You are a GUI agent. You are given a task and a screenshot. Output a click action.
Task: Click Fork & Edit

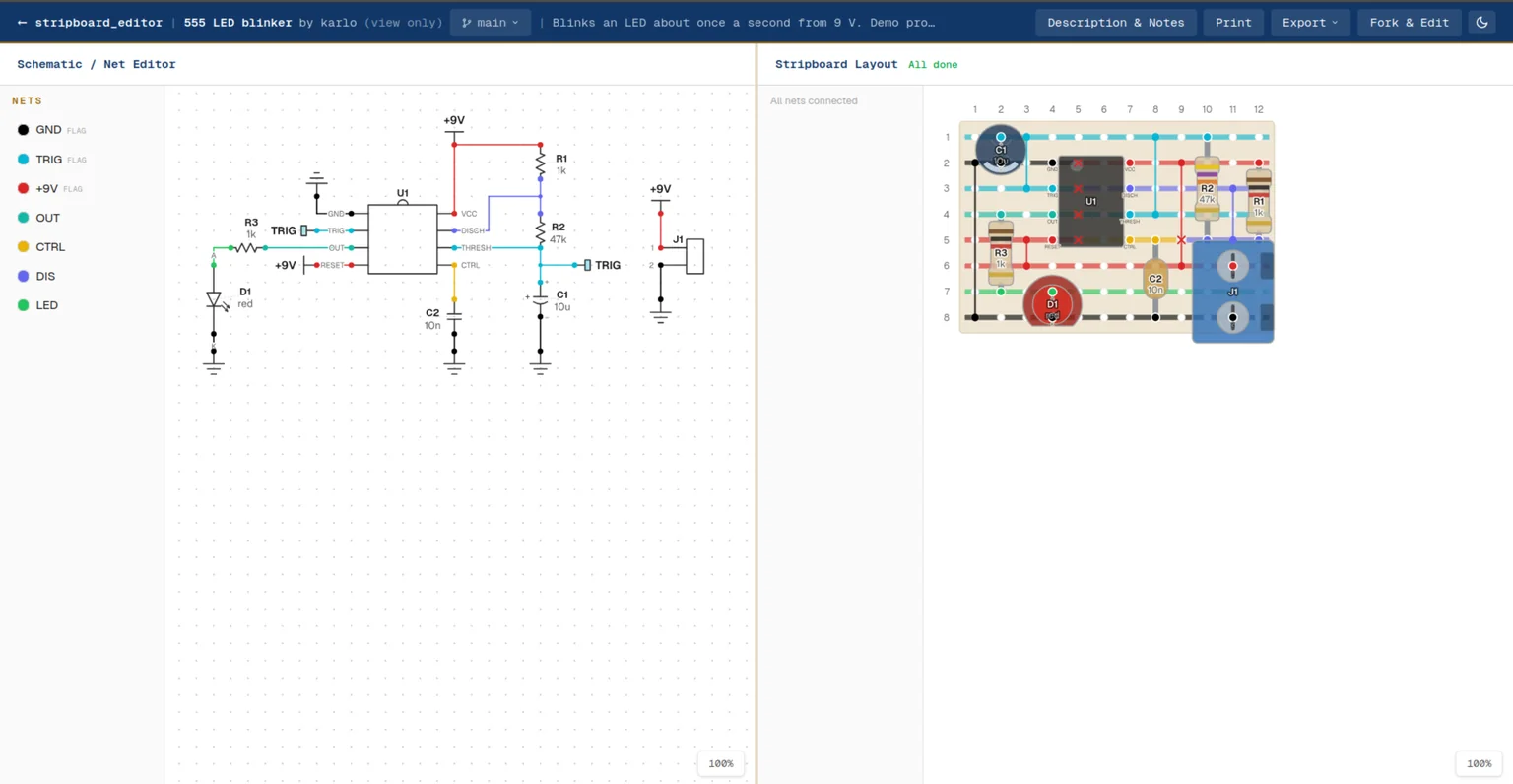pos(1409,22)
